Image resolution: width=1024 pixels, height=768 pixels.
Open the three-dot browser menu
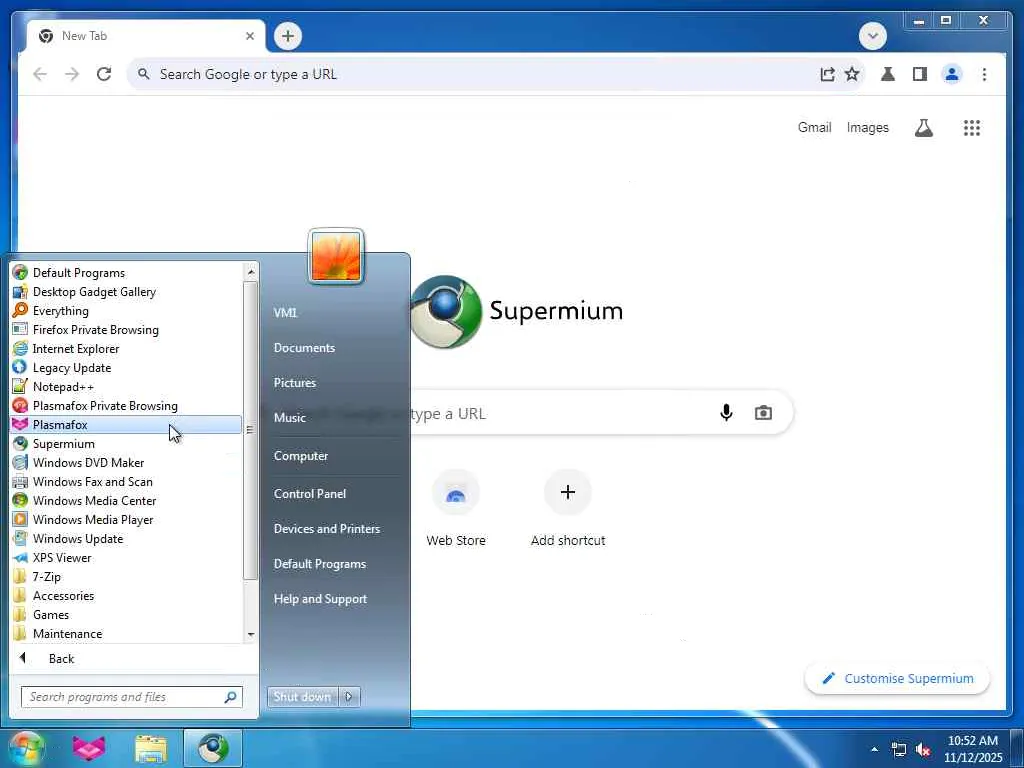(x=984, y=74)
